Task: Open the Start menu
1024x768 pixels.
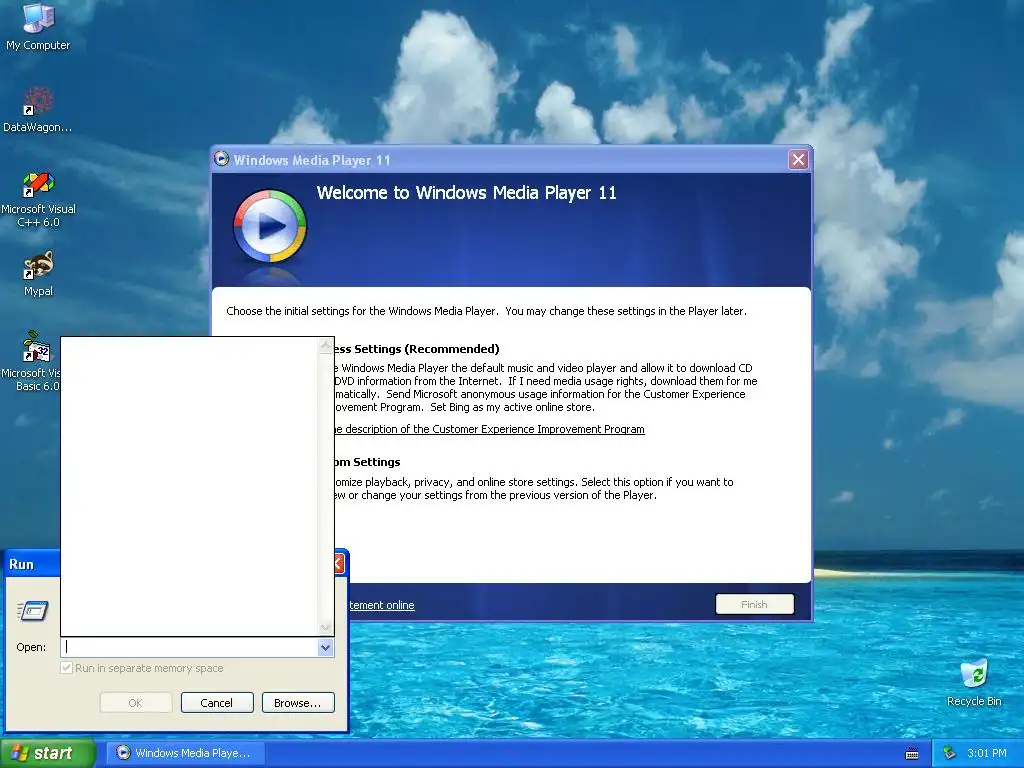Action: pyautogui.click(x=48, y=753)
